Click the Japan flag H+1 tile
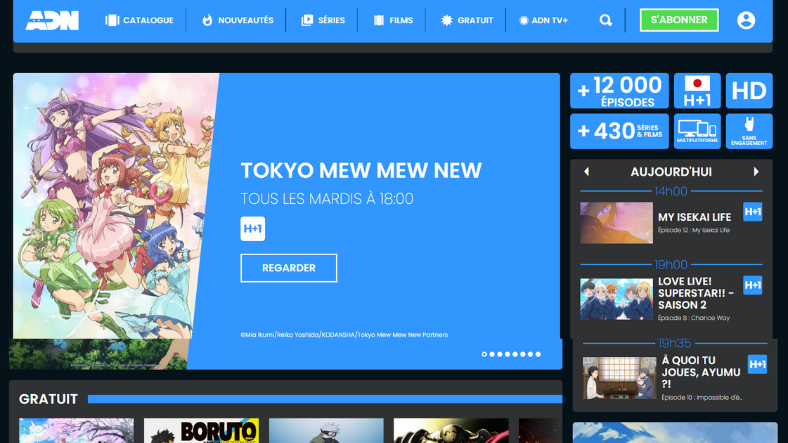This screenshot has height=443, width=788. pyautogui.click(x=697, y=90)
